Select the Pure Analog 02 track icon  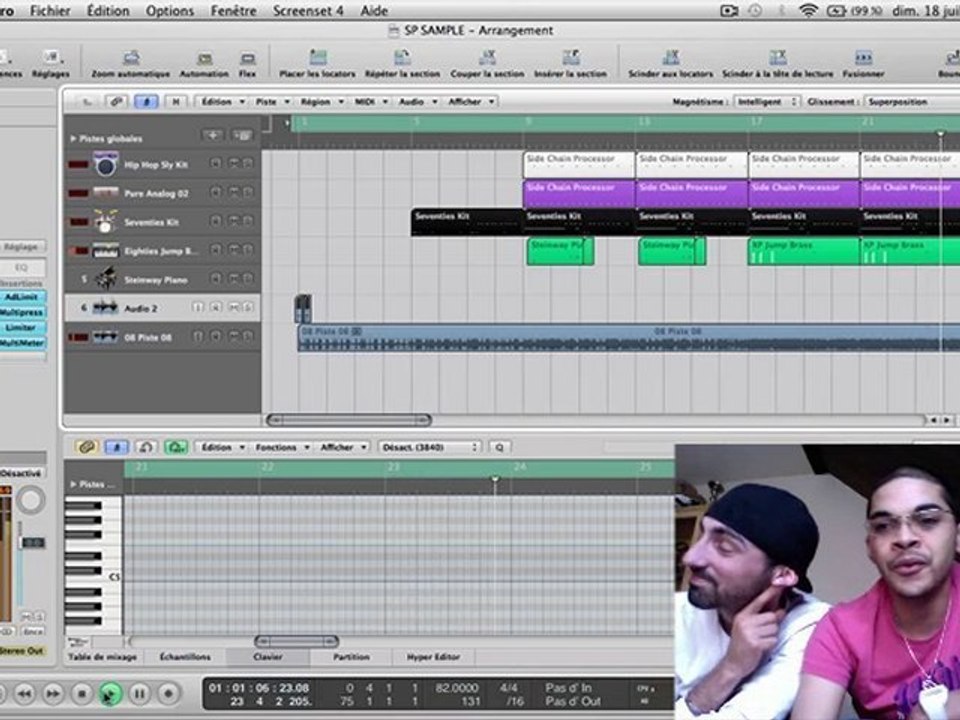coord(105,193)
